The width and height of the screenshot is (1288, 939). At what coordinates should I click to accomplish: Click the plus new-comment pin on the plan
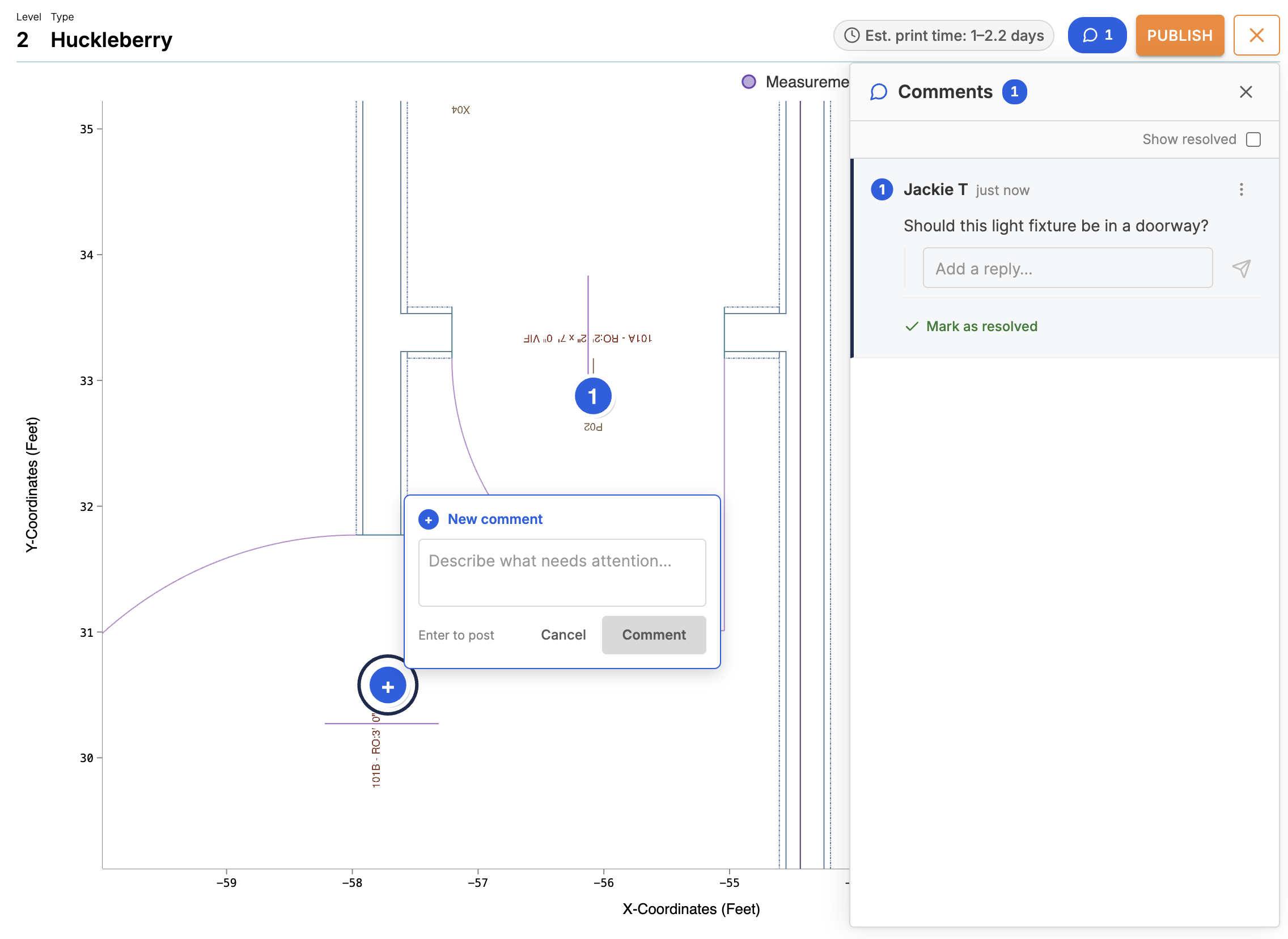coord(388,686)
